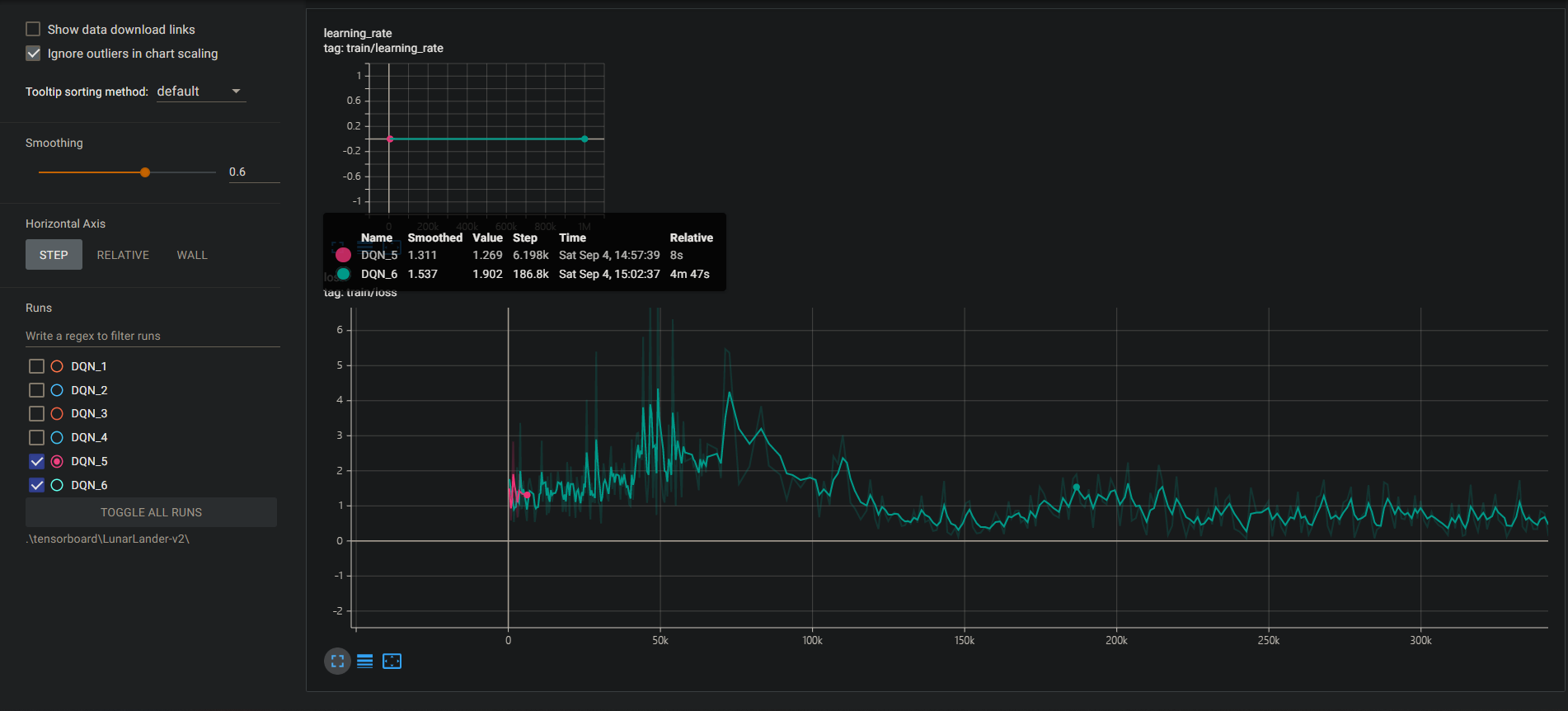
Task: Click the Smoothing slider handle
Action: 145,172
